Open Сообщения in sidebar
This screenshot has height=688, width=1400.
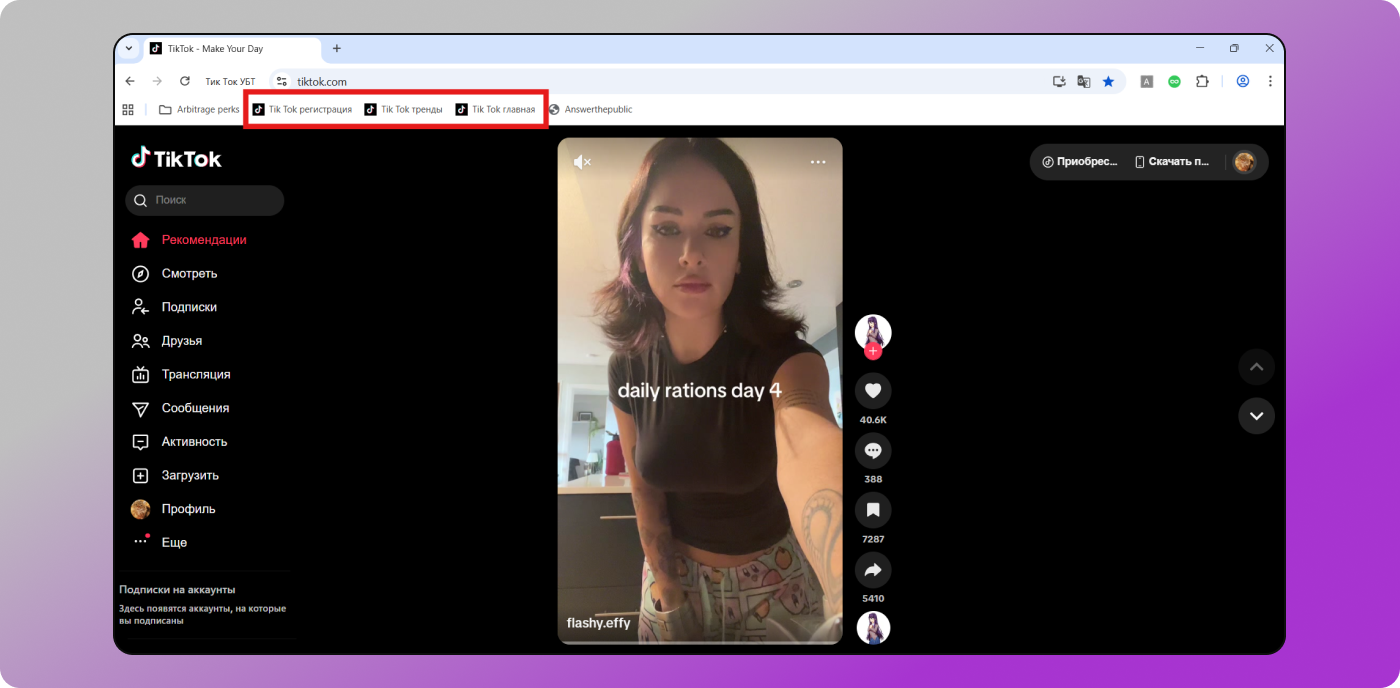click(194, 408)
